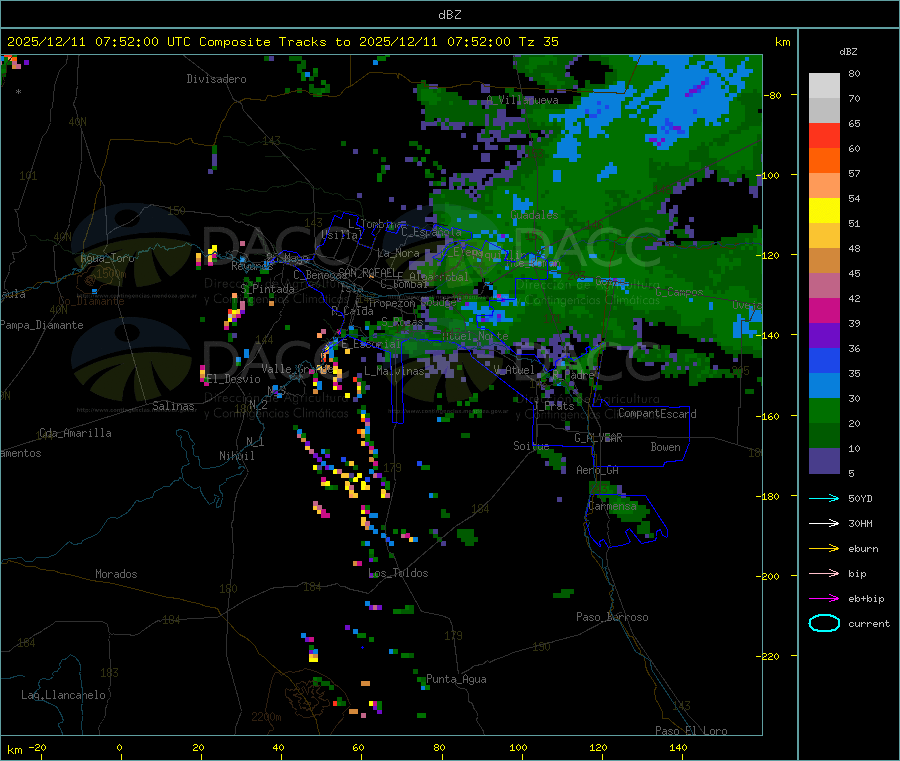This screenshot has height=761, width=900.
Task: Pick the slate purple 5-10 dBZ swatch
Action: tap(824, 461)
